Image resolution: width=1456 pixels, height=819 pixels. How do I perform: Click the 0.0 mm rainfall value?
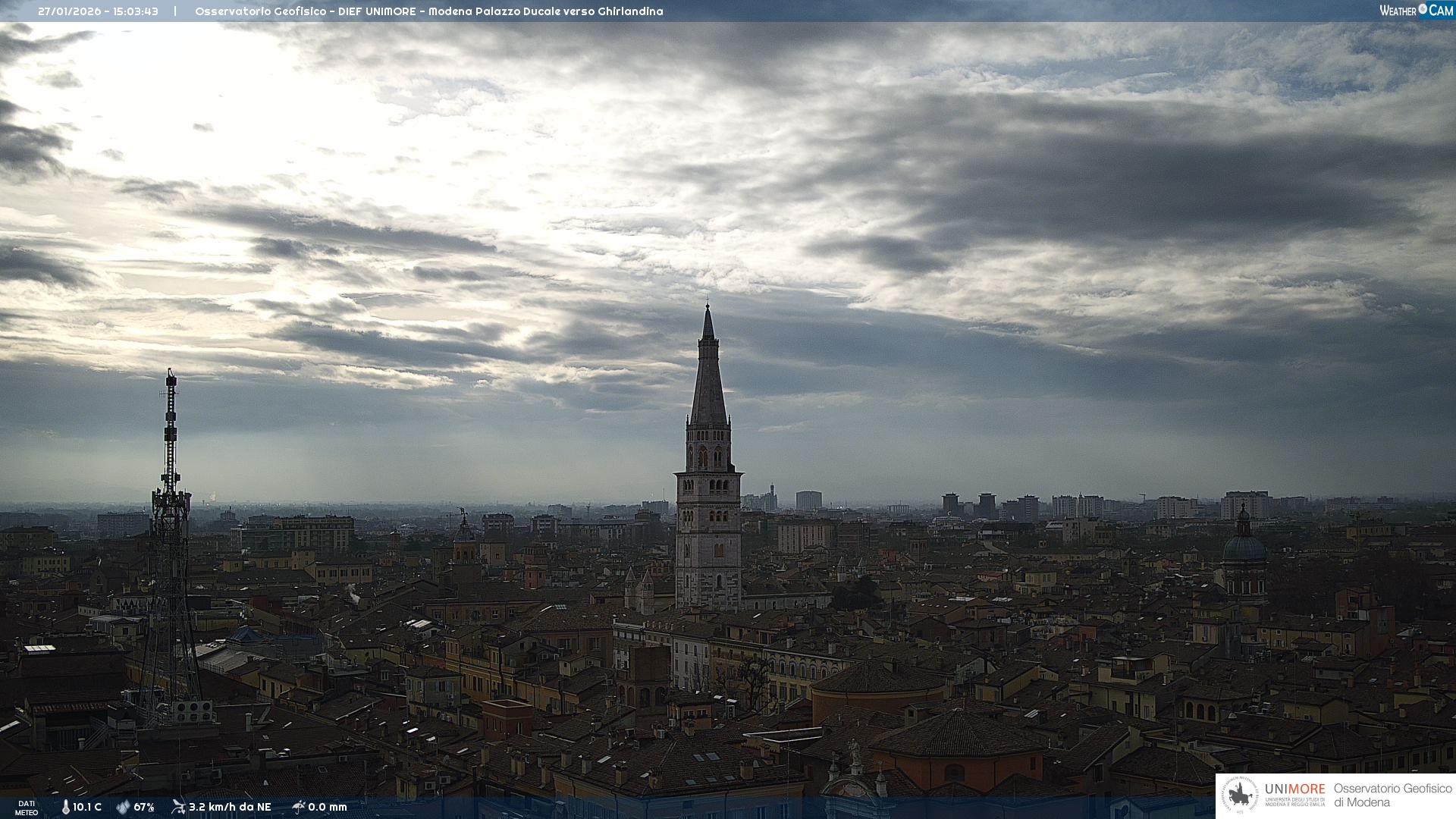tap(328, 807)
